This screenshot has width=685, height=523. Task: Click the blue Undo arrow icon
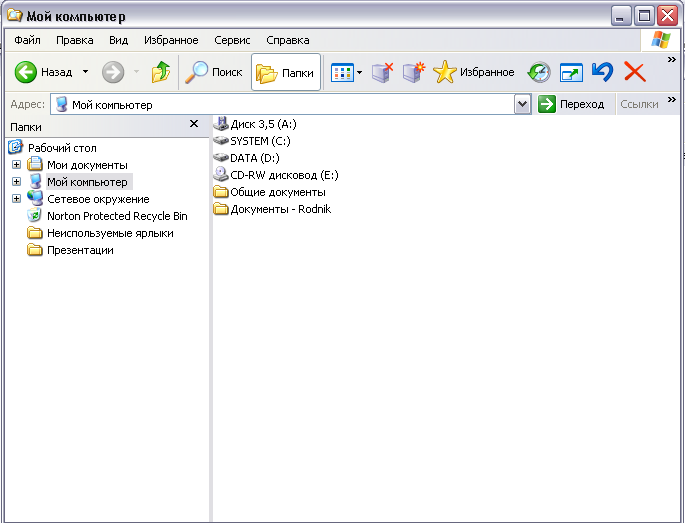coord(602,72)
